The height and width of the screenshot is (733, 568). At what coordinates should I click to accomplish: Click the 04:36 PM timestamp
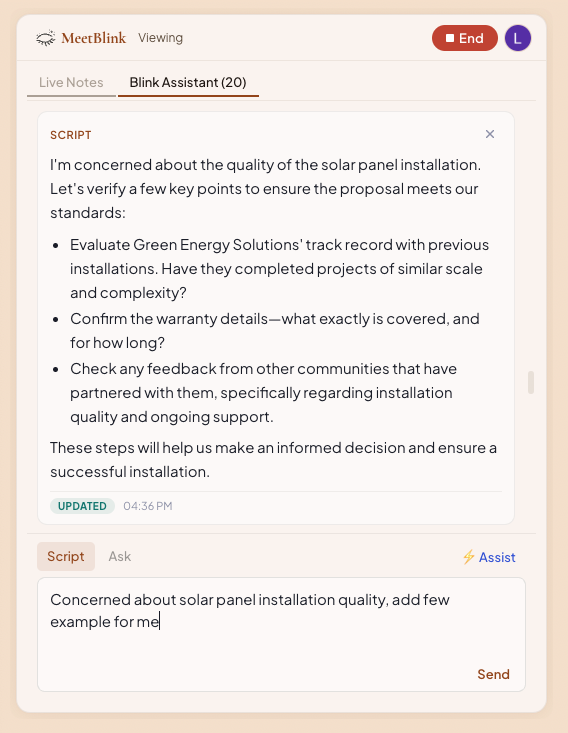(x=148, y=506)
